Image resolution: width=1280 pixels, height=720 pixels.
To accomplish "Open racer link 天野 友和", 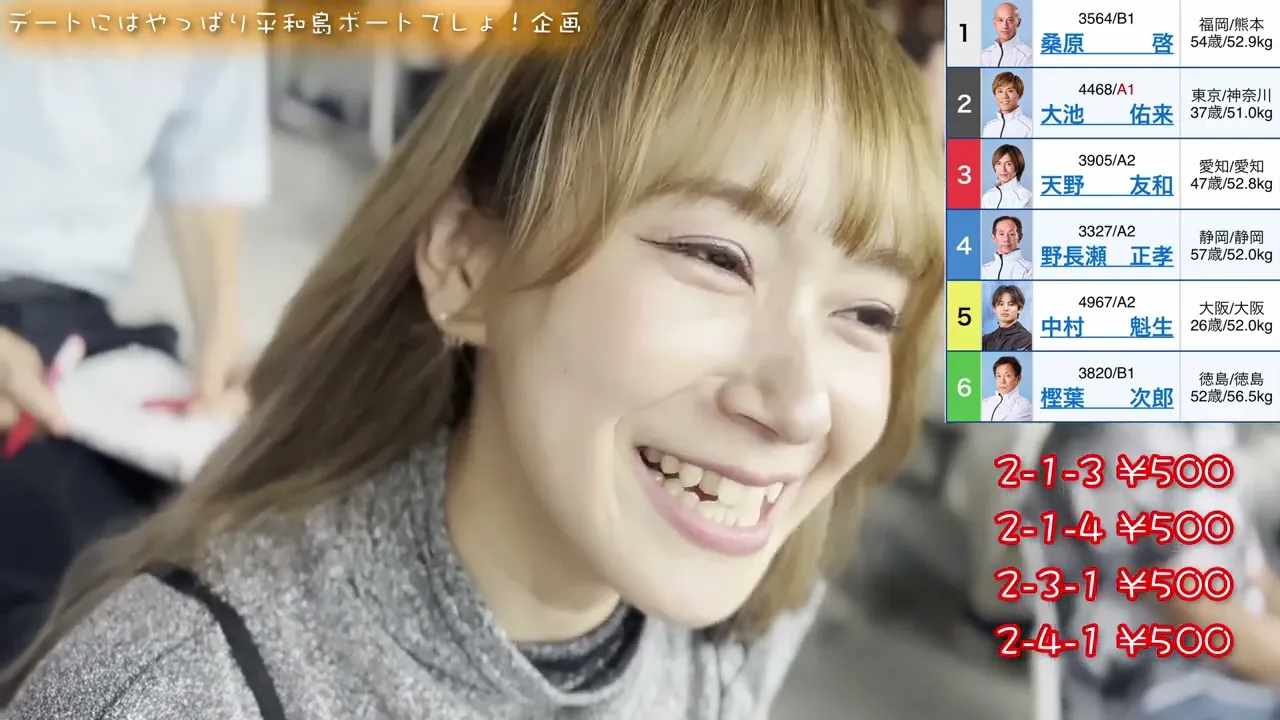I will (x=1106, y=186).
